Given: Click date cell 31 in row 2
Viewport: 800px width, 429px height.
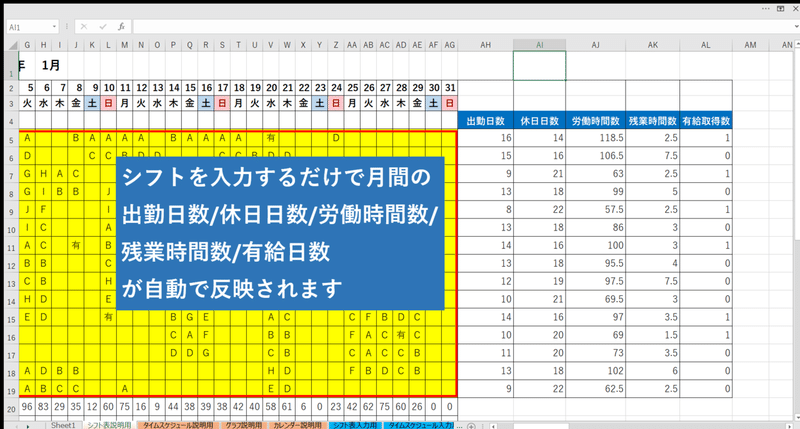Looking at the screenshot, I should click(x=449, y=88).
